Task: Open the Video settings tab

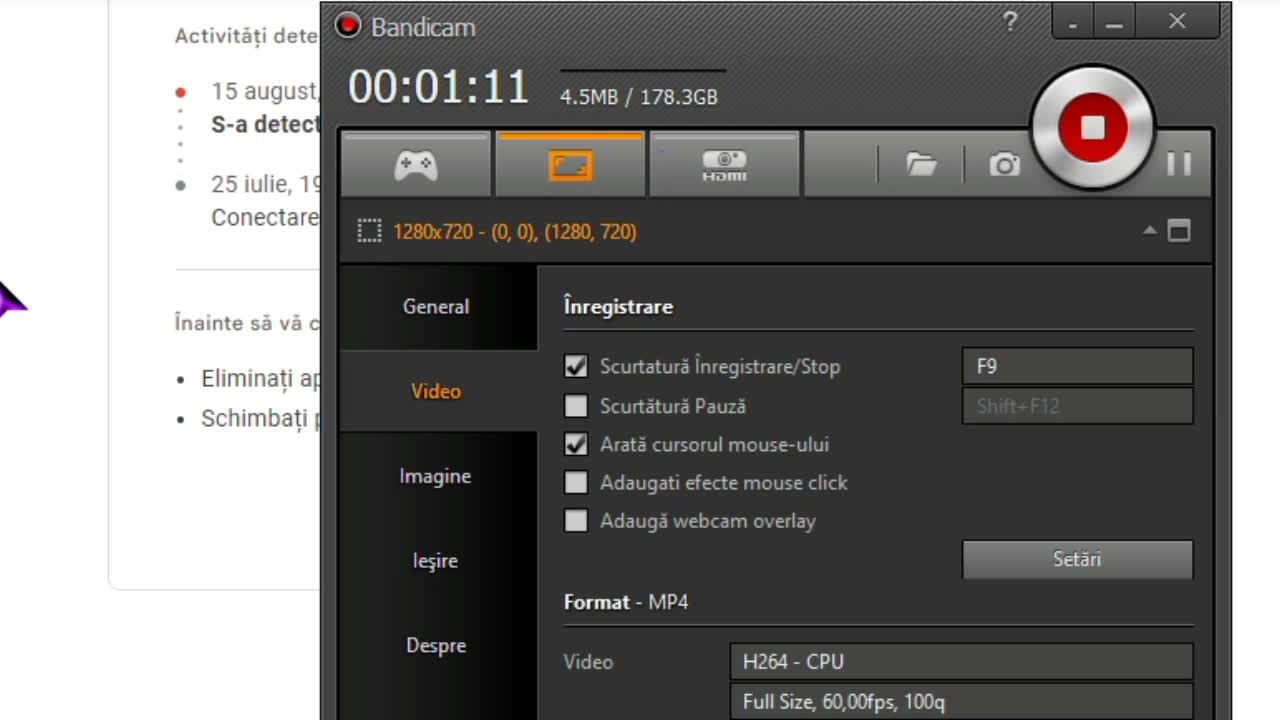Action: pos(436,391)
